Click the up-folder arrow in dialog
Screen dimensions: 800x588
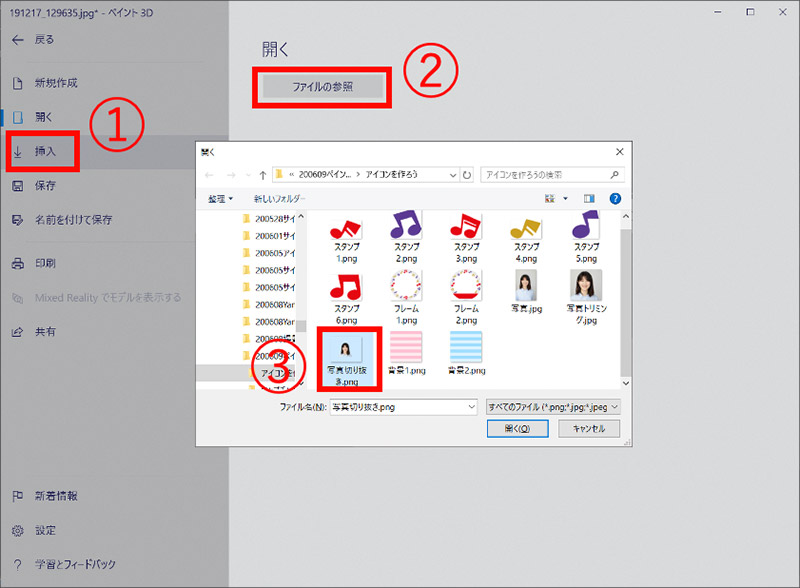coord(262,174)
